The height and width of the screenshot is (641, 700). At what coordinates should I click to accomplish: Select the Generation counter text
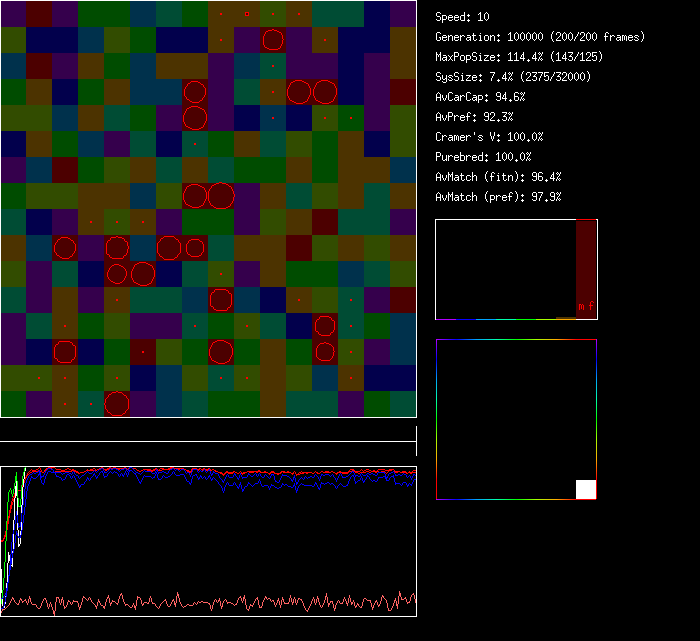(x=540, y=37)
